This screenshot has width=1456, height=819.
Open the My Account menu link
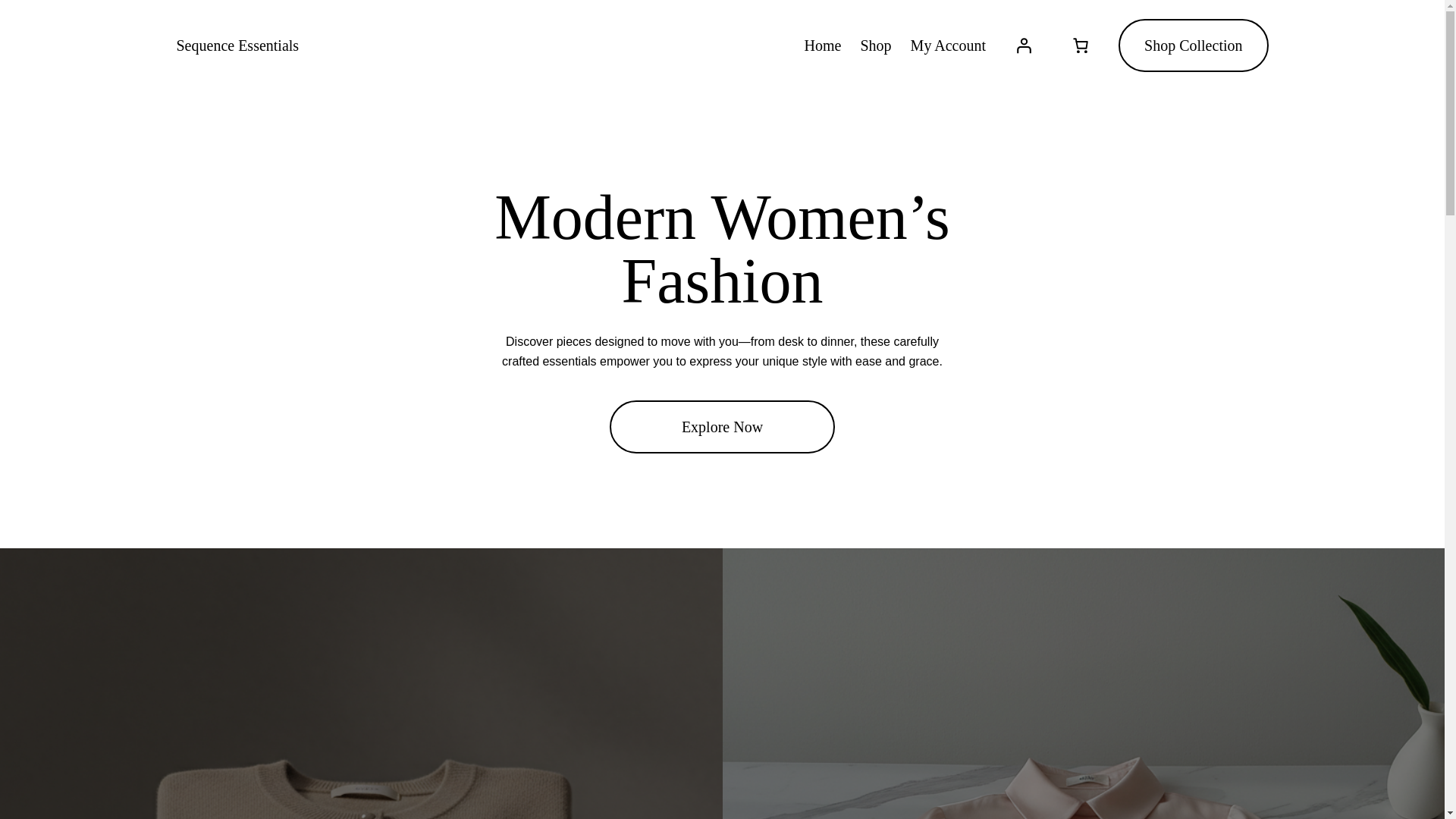coord(948,45)
